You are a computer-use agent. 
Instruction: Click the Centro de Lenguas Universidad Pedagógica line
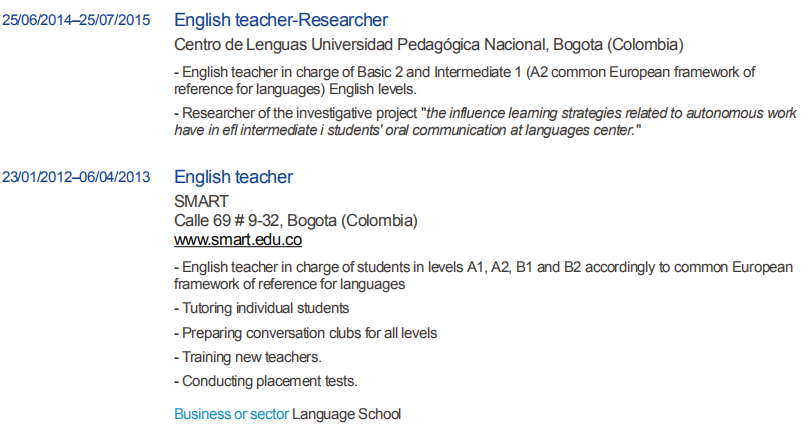[429, 44]
